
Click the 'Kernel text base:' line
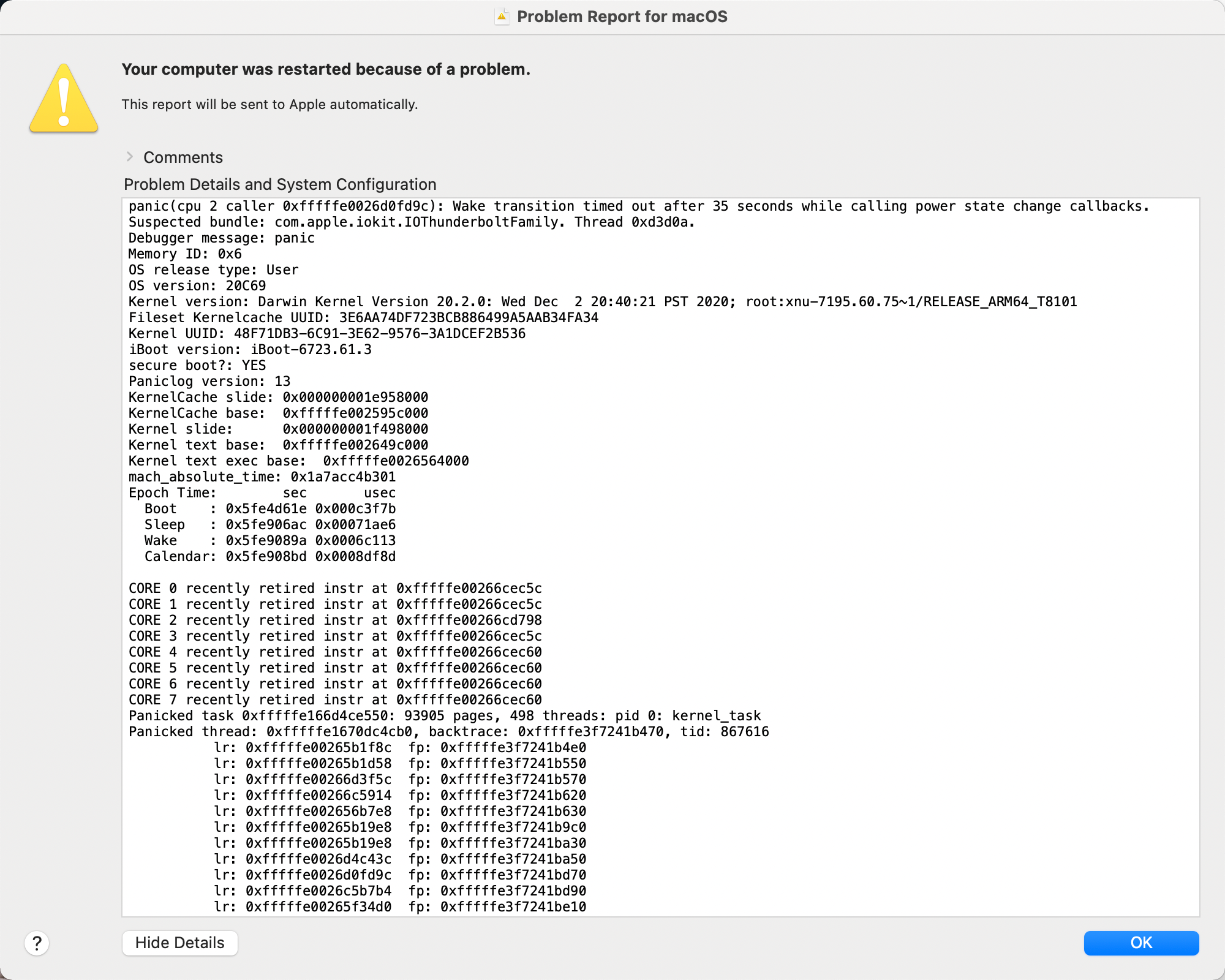point(279,445)
